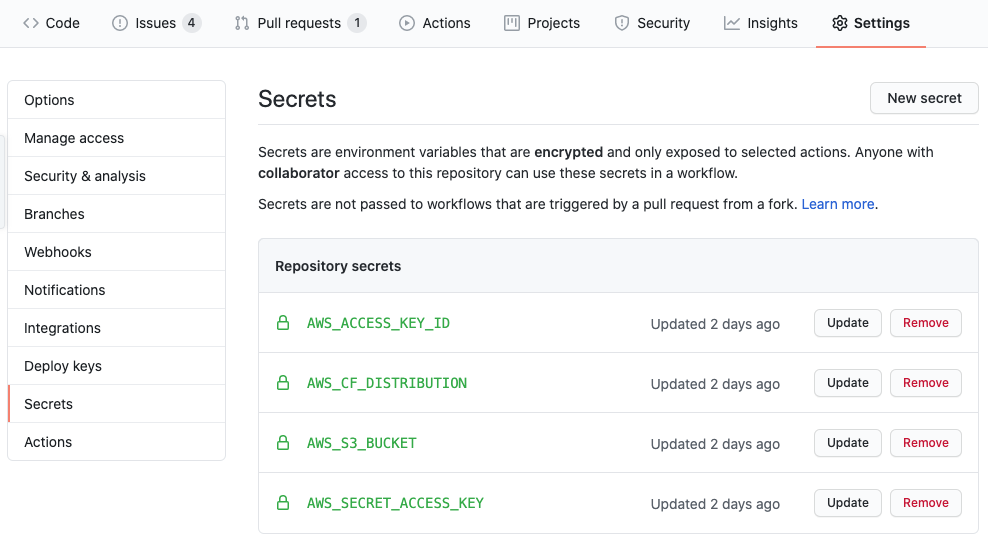Viewport: 988px width, 542px height.
Task: Open Webhooks settings in the sidebar
Action: click(58, 252)
